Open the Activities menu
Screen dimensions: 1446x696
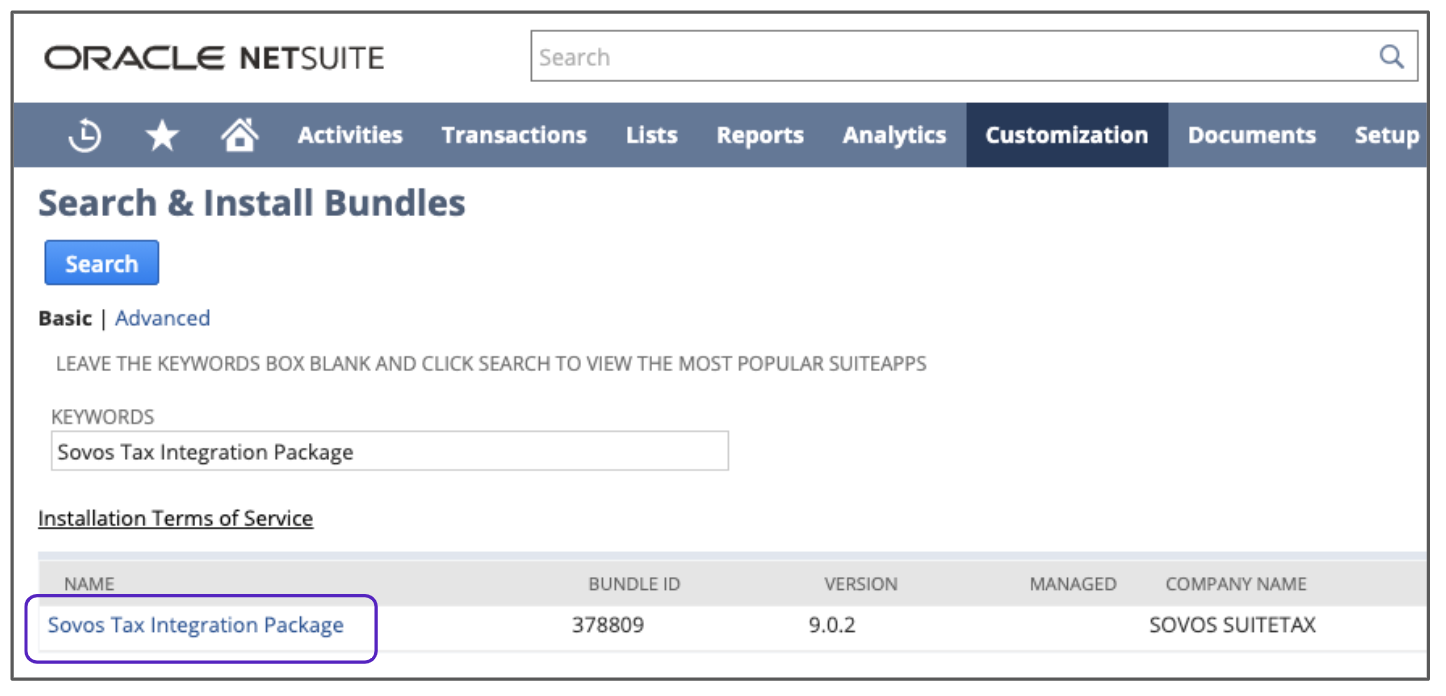coord(350,136)
